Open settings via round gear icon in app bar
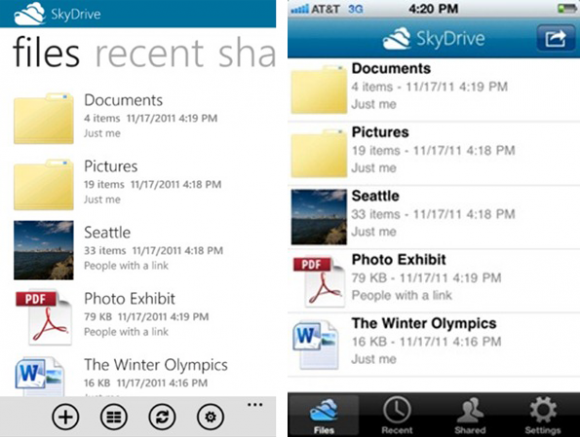 point(210,417)
